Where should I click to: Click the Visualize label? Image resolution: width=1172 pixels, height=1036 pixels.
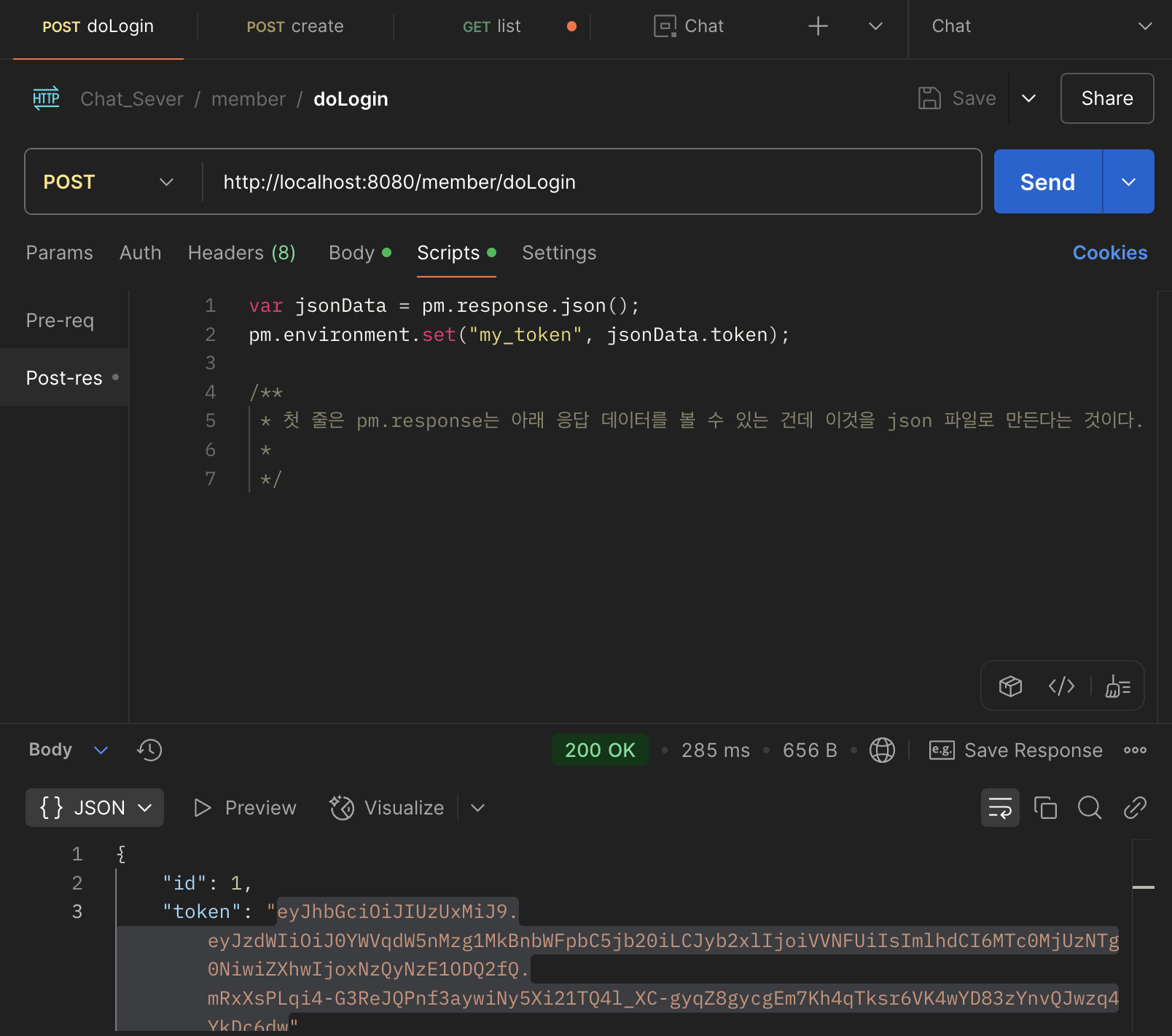point(405,807)
